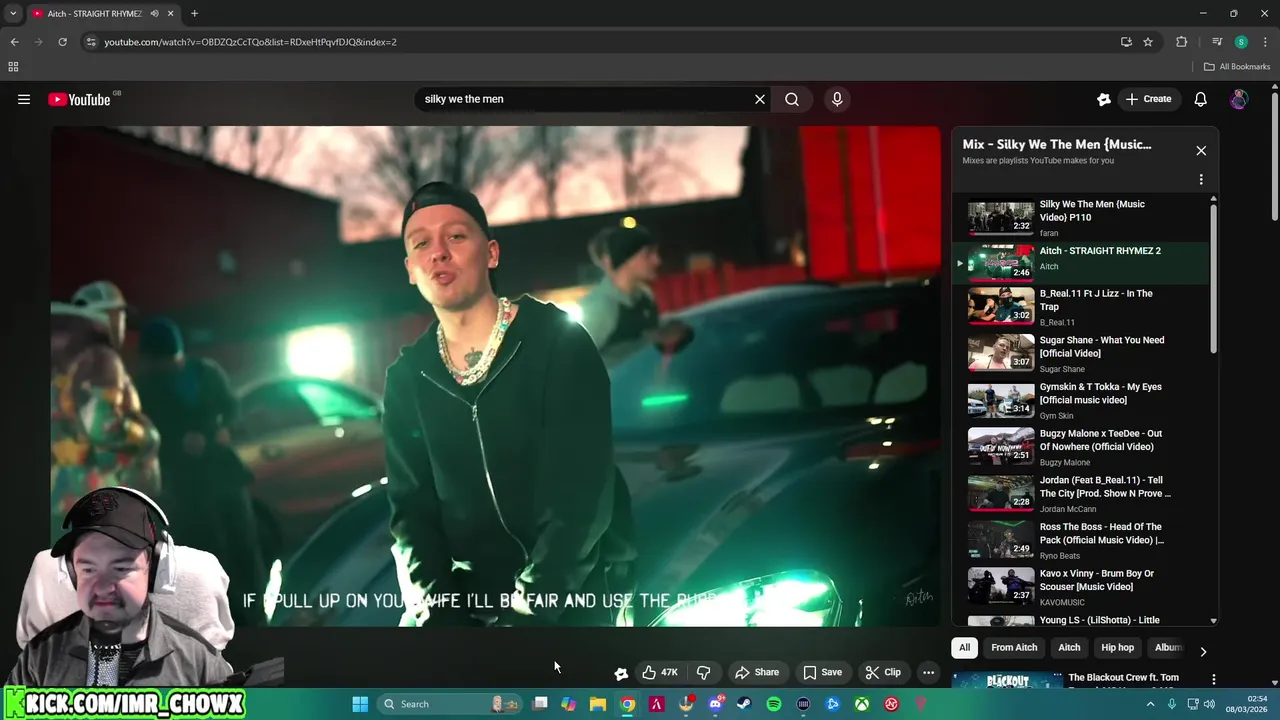Play B_Real.11 In The Trap video
The image size is (1280, 720).
click(1080, 307)
